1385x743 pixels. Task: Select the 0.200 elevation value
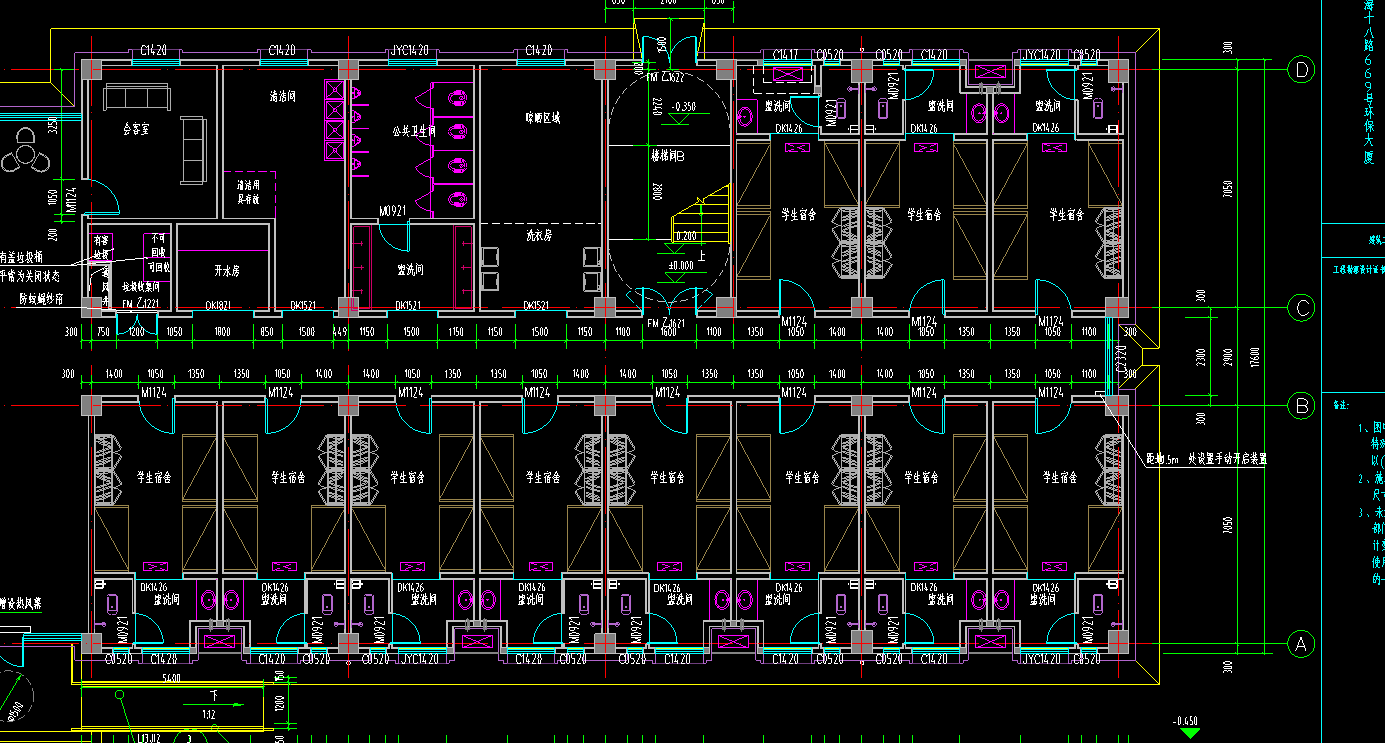point(684,236)
